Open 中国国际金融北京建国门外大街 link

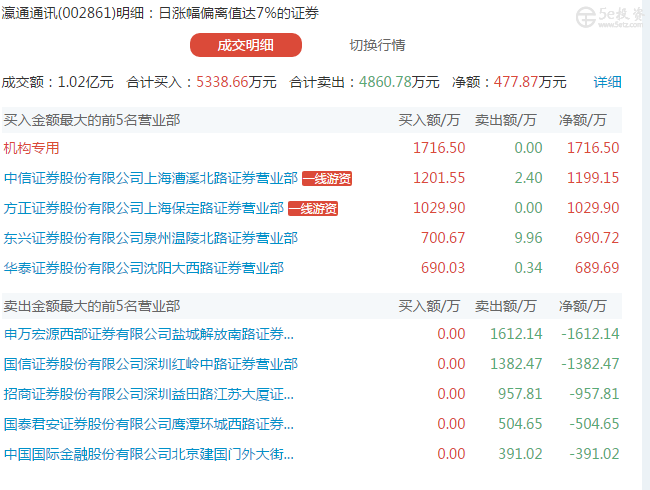pos(149,454)
